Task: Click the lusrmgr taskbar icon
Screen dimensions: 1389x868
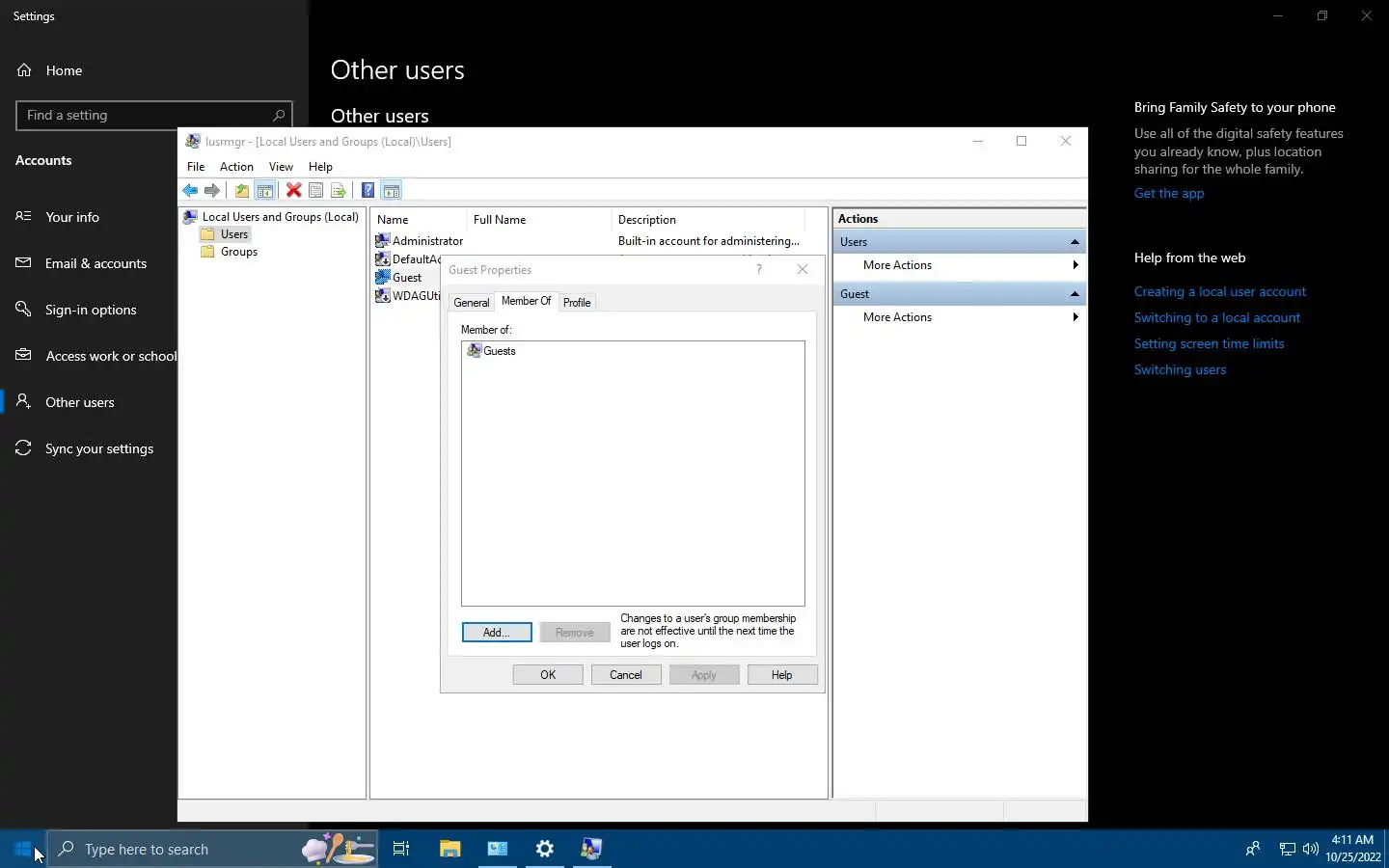Action: [591, 849]
